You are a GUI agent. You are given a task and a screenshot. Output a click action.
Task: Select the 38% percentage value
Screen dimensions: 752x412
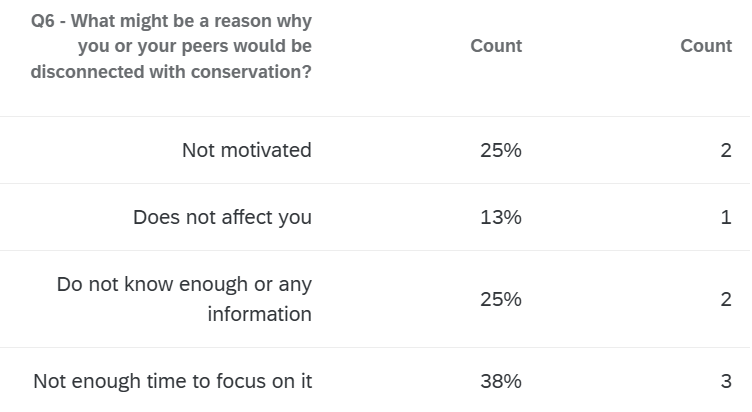[x=500, y=381]
